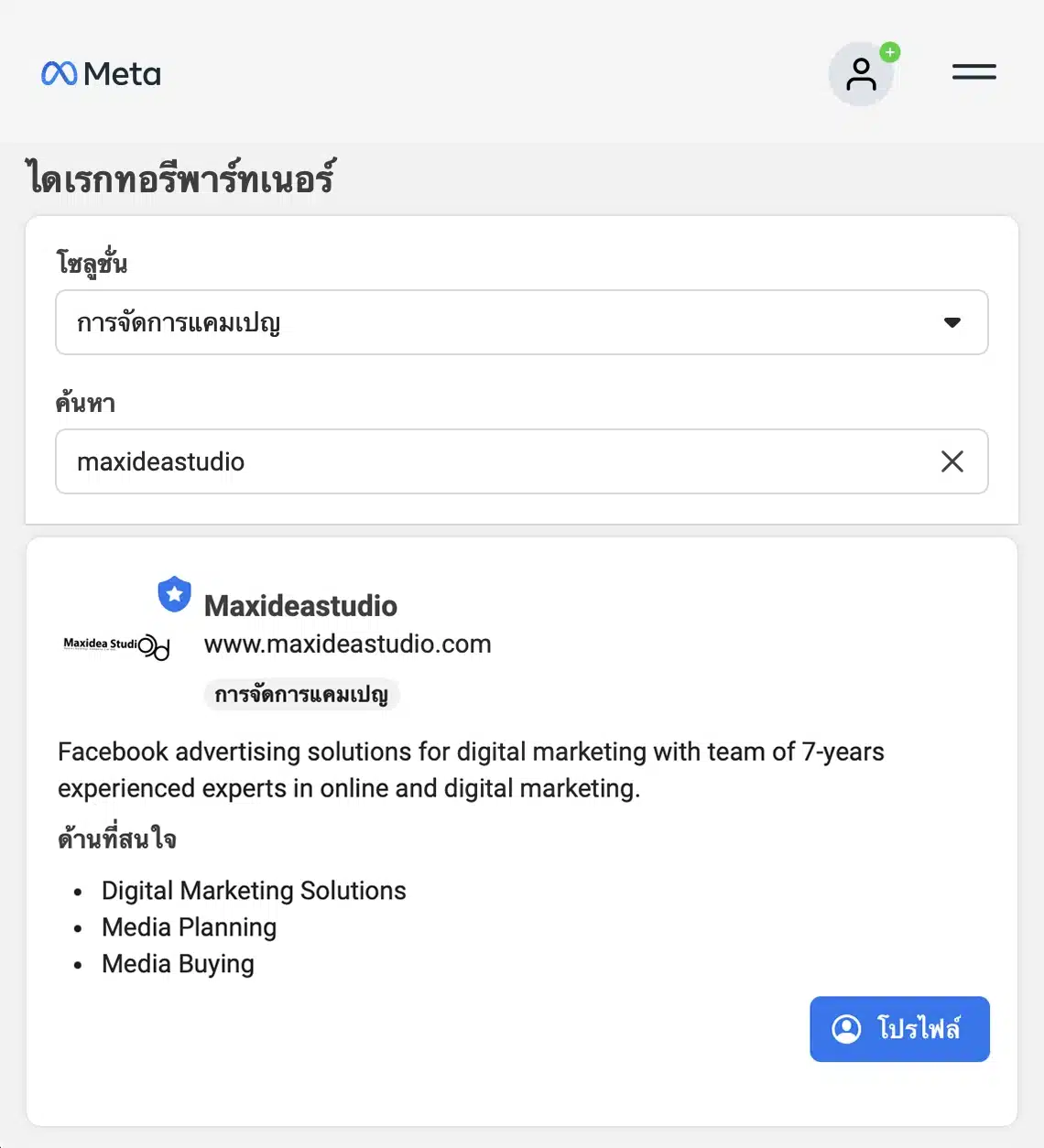Click the Media Buying list item
Screen dimensions: 1044x1148
pos(178,964)
